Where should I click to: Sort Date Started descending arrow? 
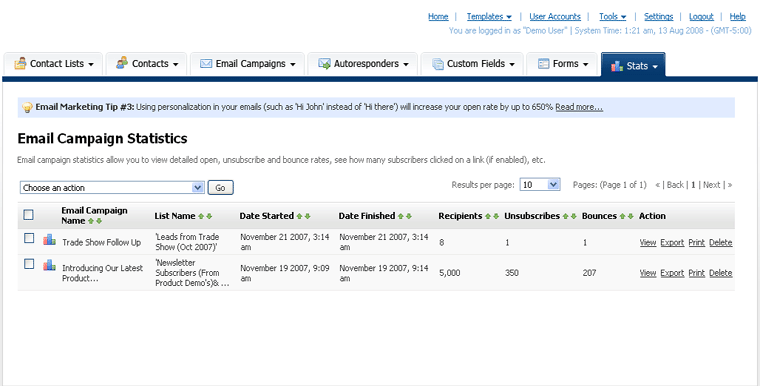(x=307, y=216)
